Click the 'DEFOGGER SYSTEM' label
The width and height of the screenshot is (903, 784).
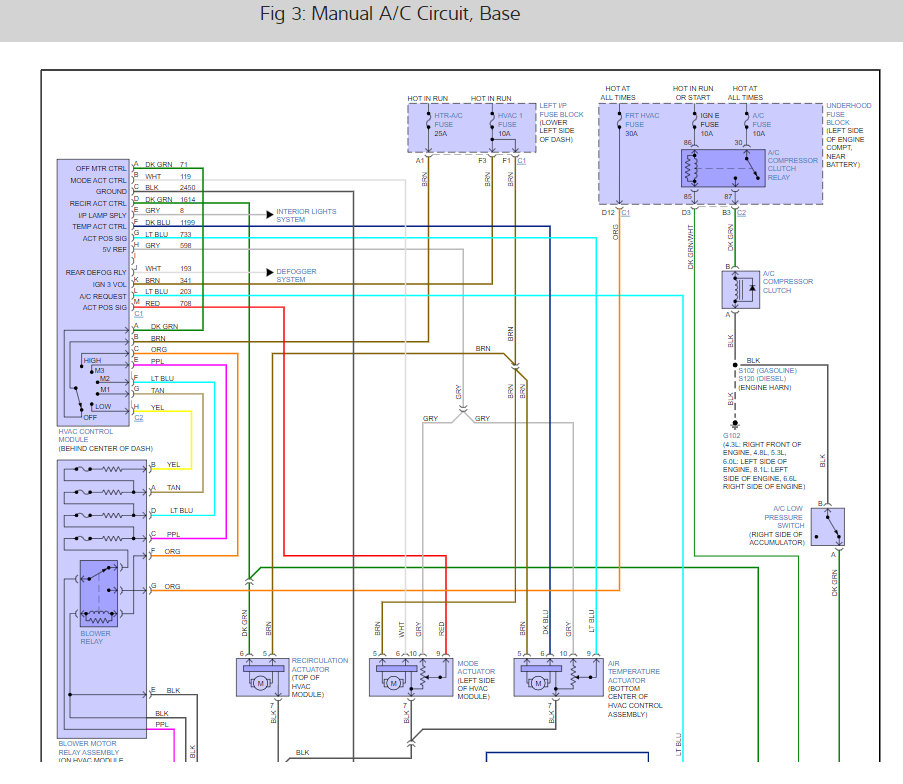(x=296, y=275)
